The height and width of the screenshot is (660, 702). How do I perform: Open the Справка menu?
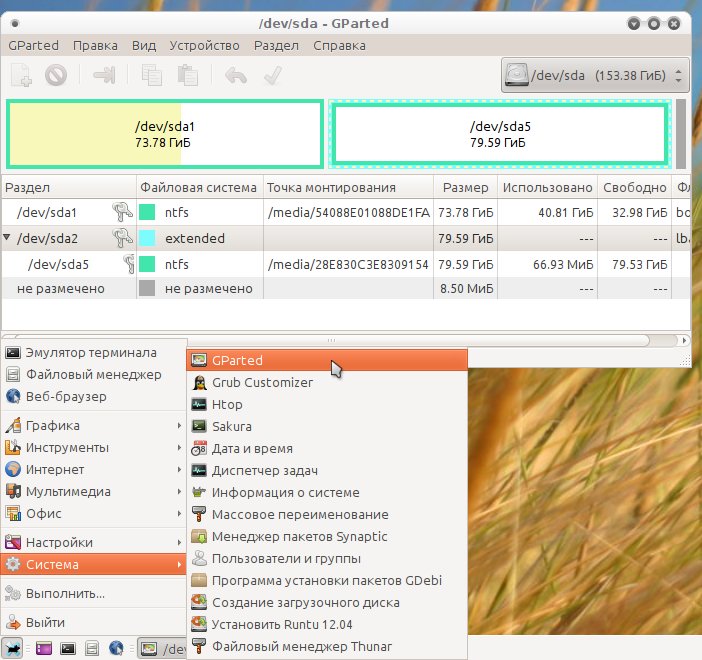339,46
